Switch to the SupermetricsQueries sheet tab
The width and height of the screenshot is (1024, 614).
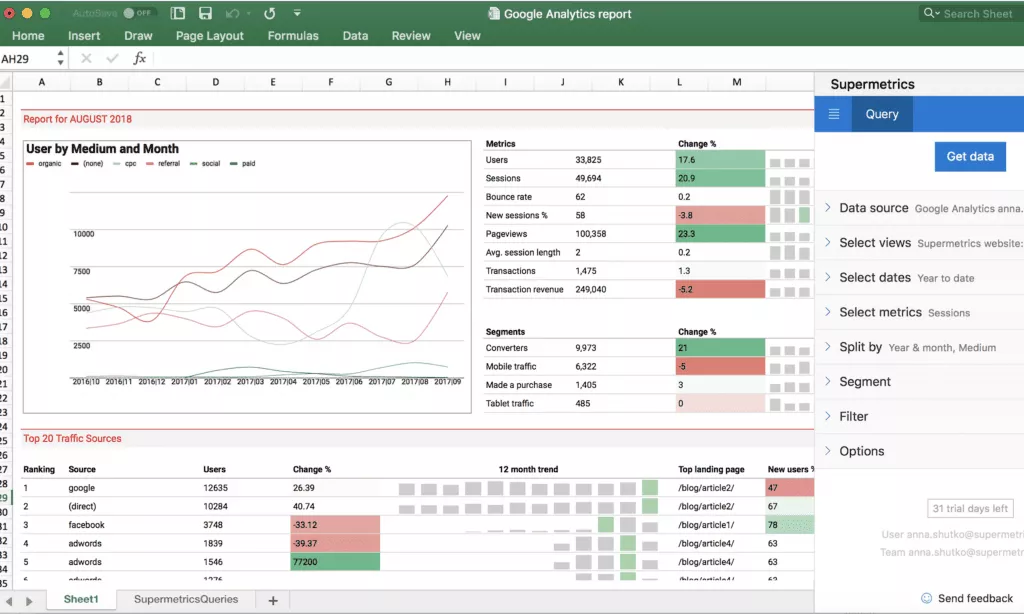tap(186, 599)
